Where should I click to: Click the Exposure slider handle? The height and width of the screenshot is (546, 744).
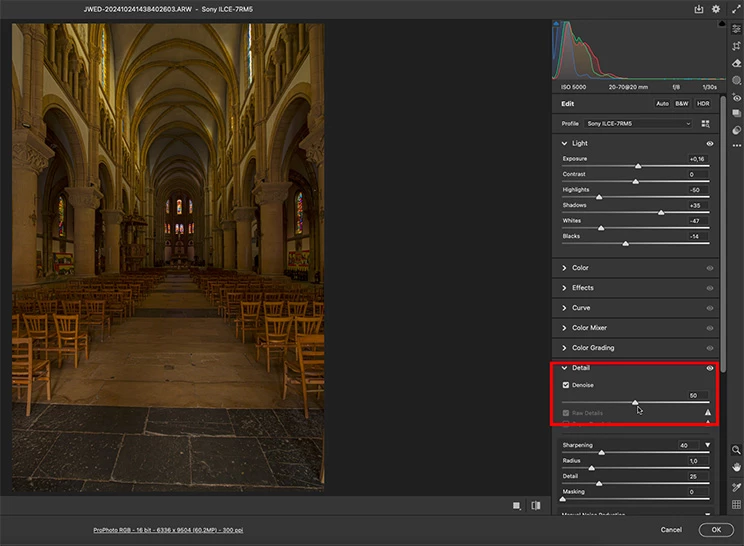[x=638, y=166]
